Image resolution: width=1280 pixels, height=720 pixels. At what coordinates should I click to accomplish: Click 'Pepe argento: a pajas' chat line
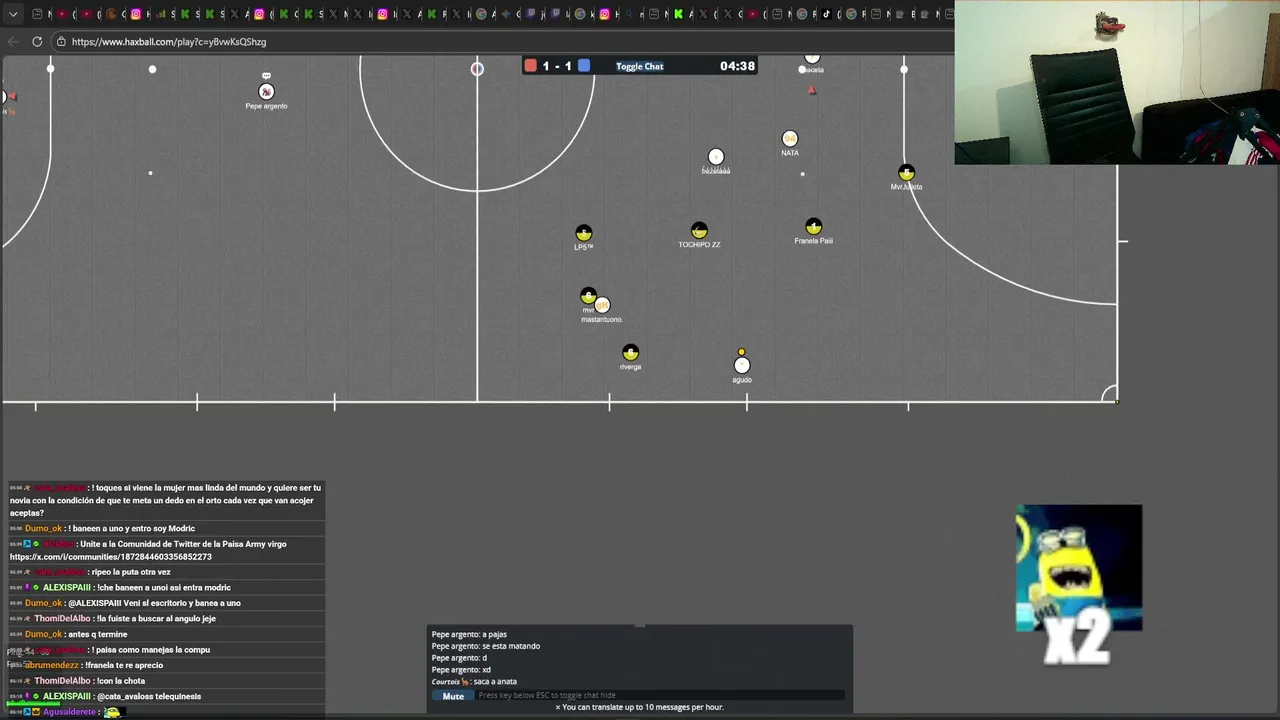point(469,634)
